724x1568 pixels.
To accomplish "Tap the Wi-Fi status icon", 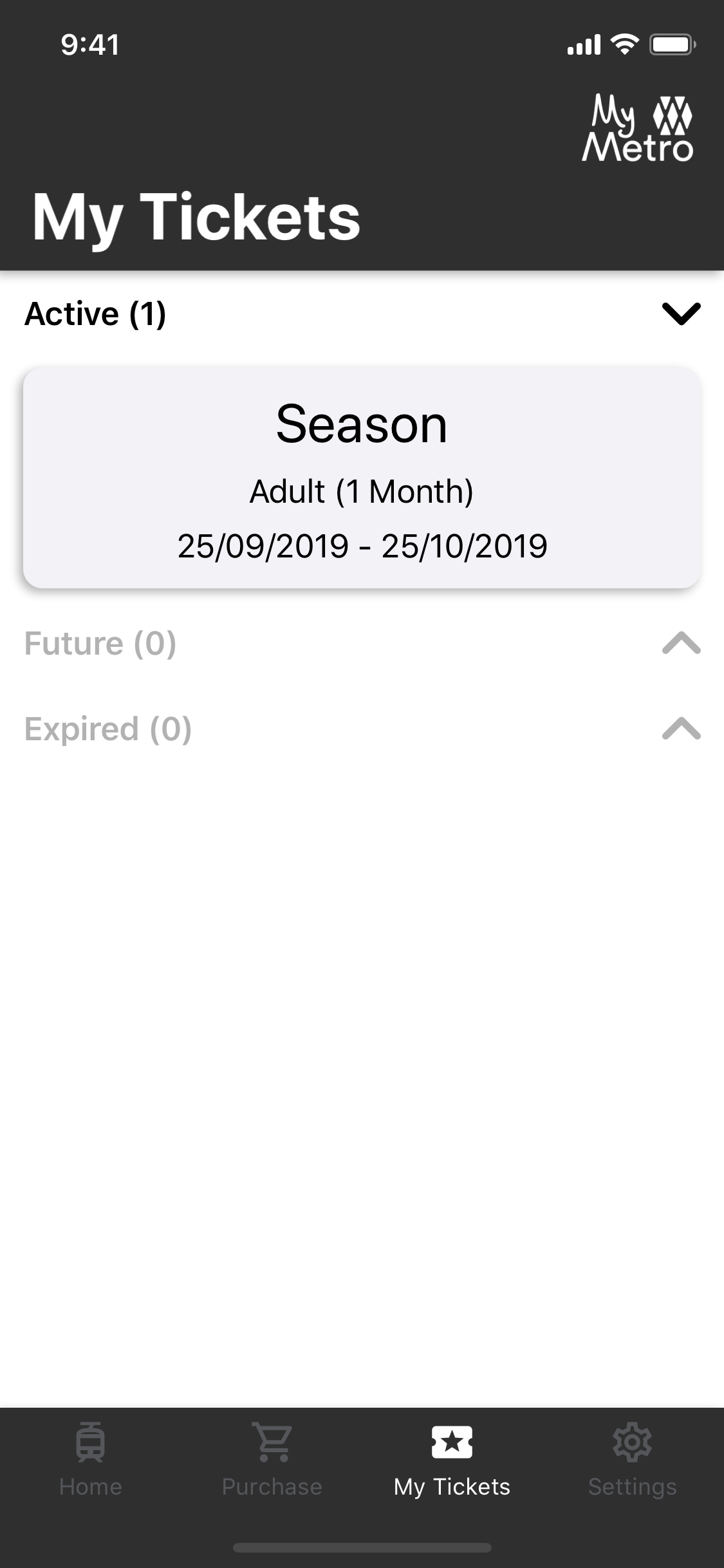I will click(x=624, y=44).
